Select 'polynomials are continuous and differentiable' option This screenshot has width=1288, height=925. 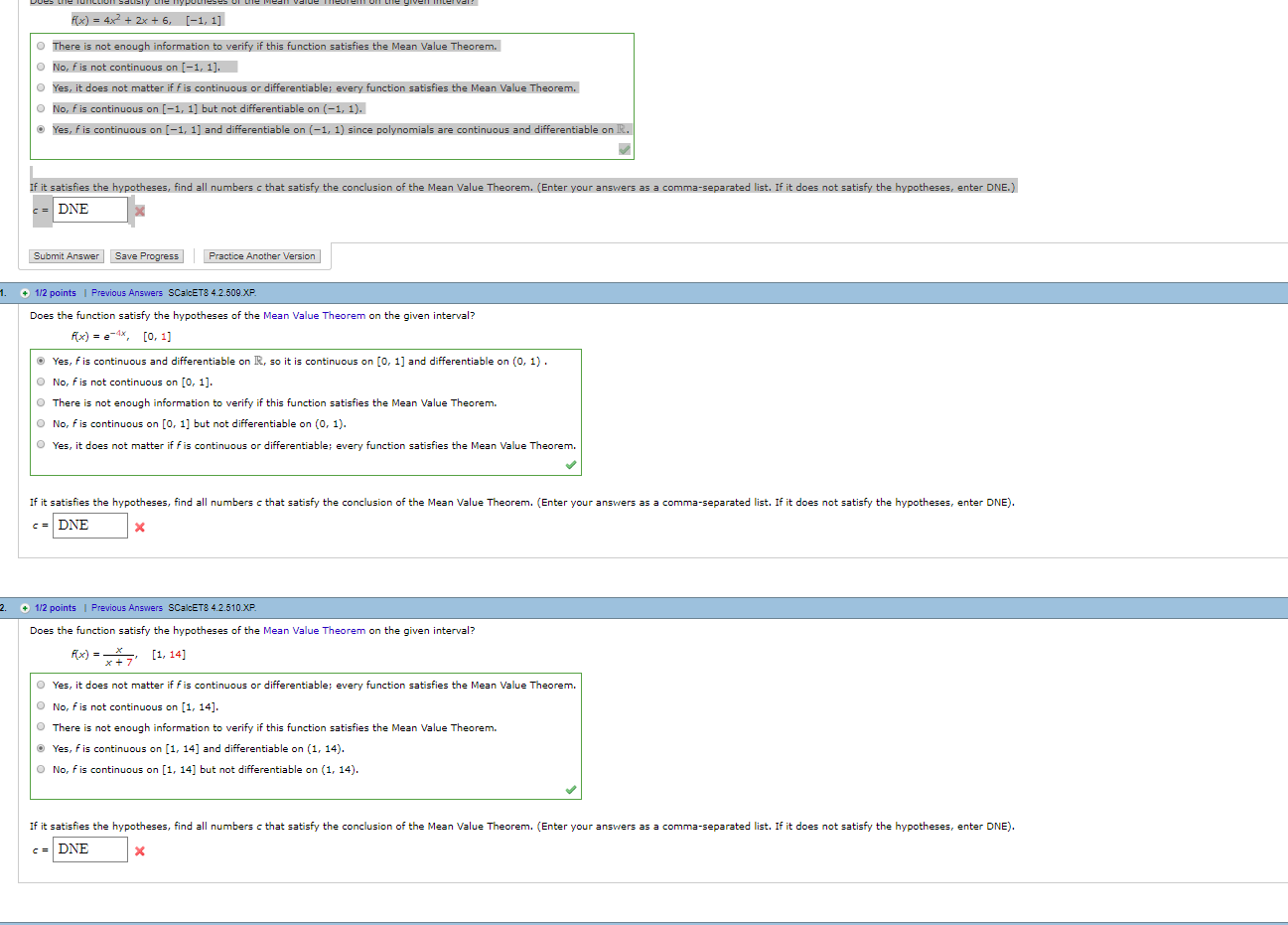pyautogui.click(x=41, y=129)
